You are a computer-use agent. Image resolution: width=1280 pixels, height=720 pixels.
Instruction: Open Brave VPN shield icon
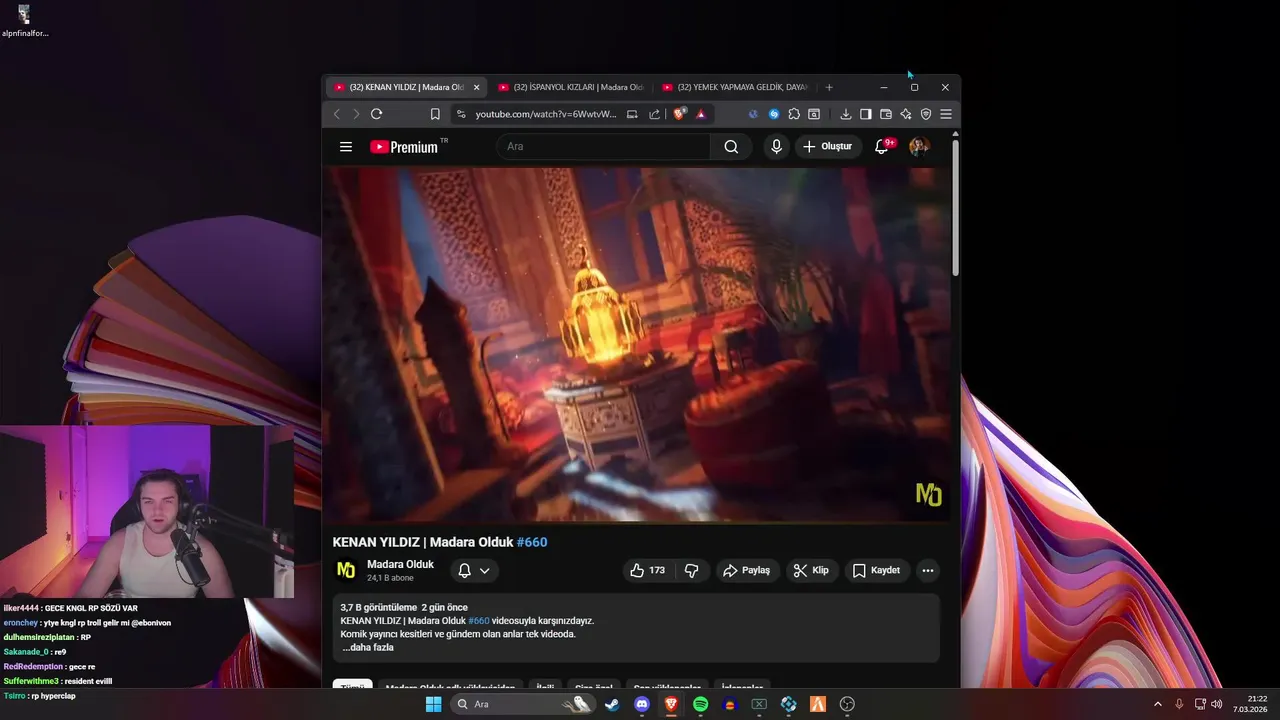point(926,114)
